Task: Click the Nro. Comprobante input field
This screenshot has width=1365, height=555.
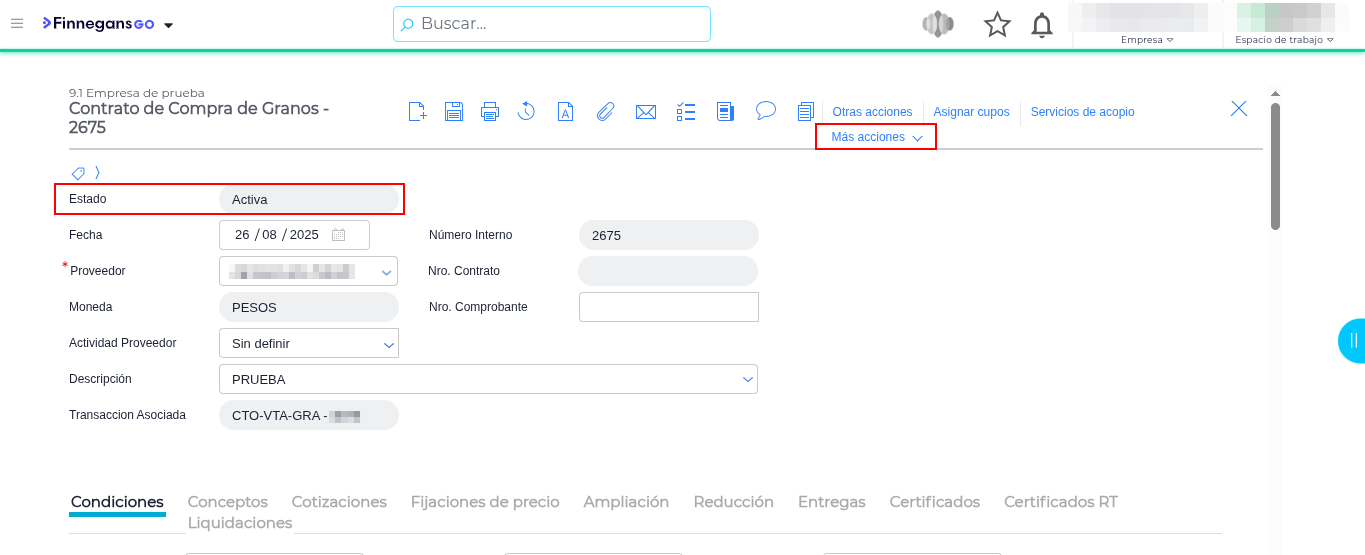Action: [x=668, y=307]
